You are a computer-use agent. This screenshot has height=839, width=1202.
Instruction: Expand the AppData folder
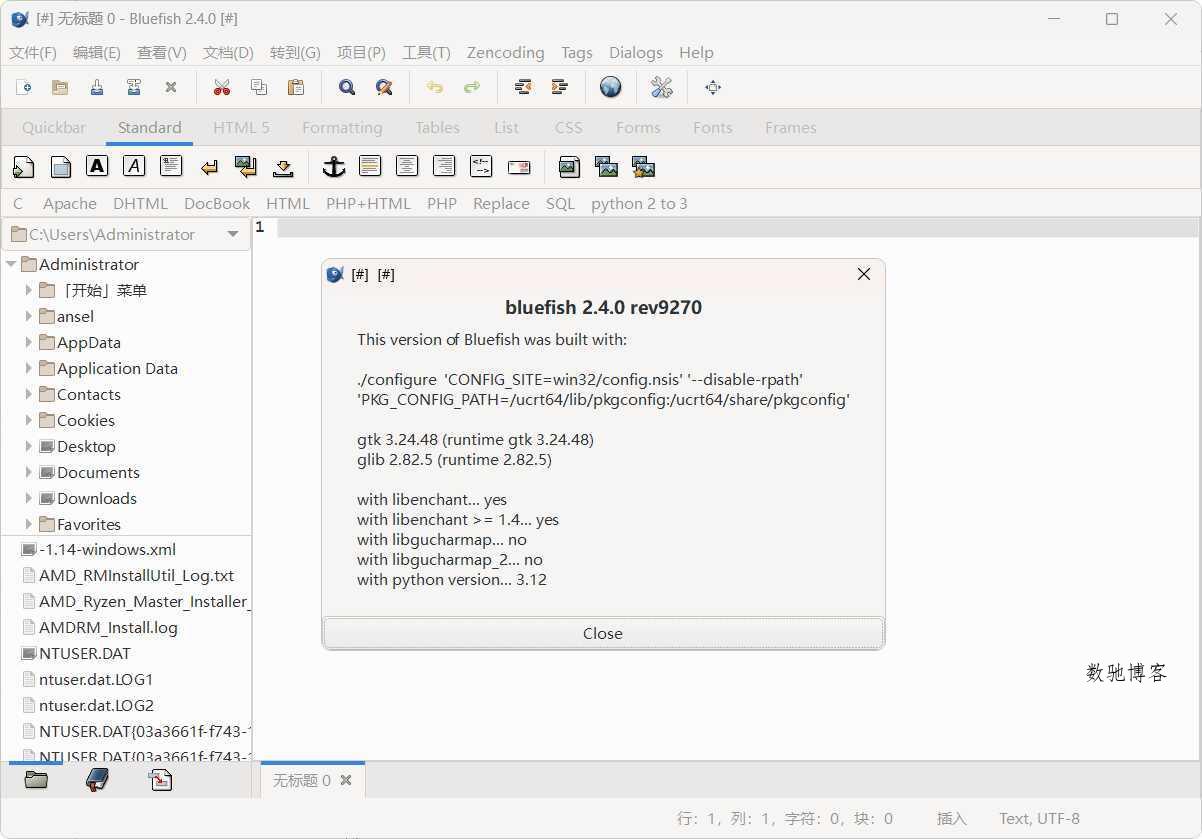28,342
